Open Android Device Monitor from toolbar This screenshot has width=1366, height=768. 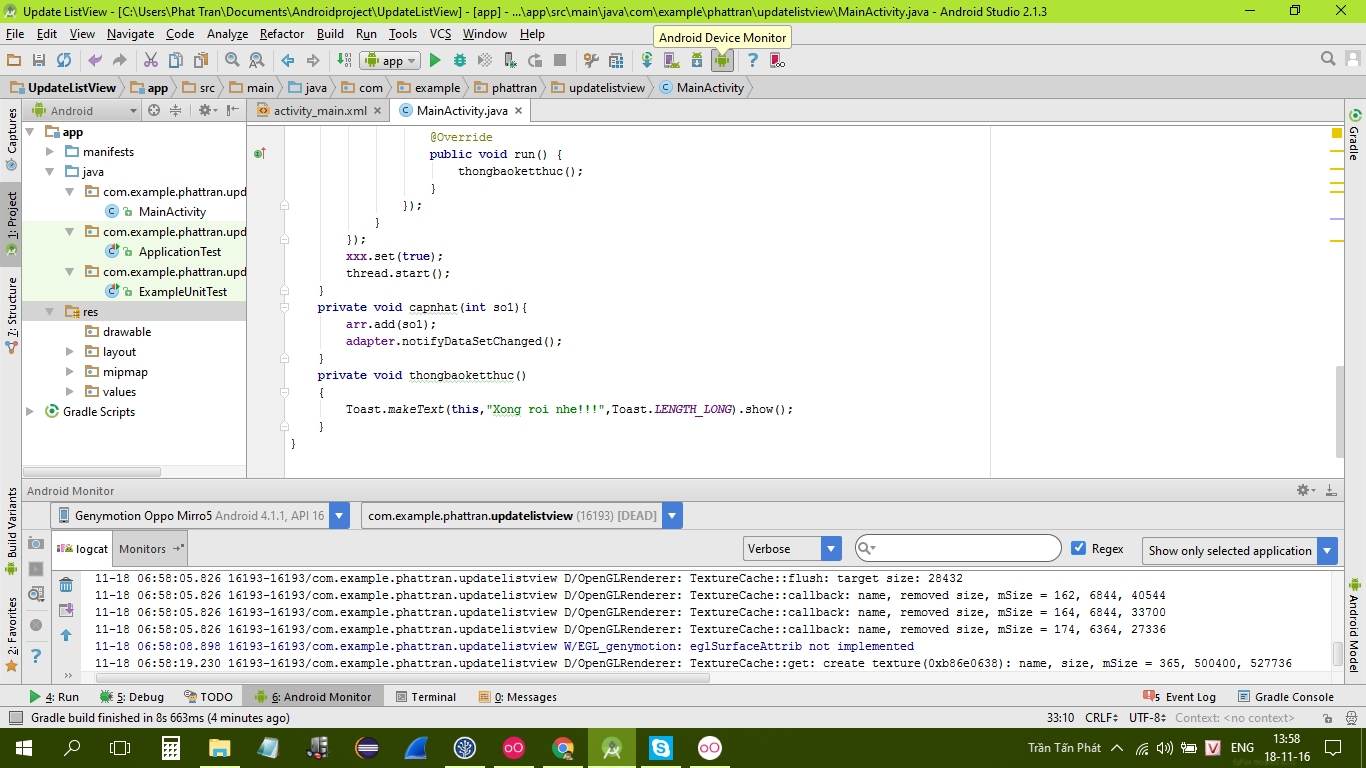coord(721,61)
